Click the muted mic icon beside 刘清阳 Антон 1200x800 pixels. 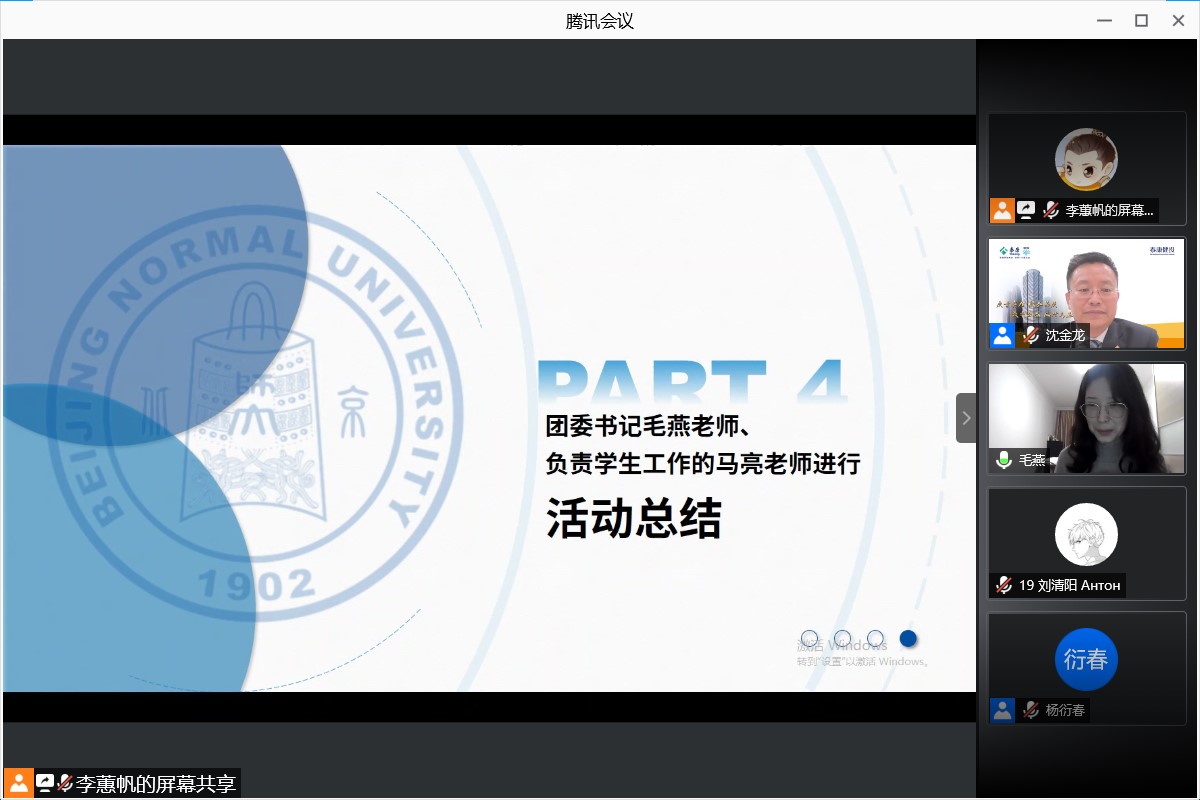pos(1003,585)
